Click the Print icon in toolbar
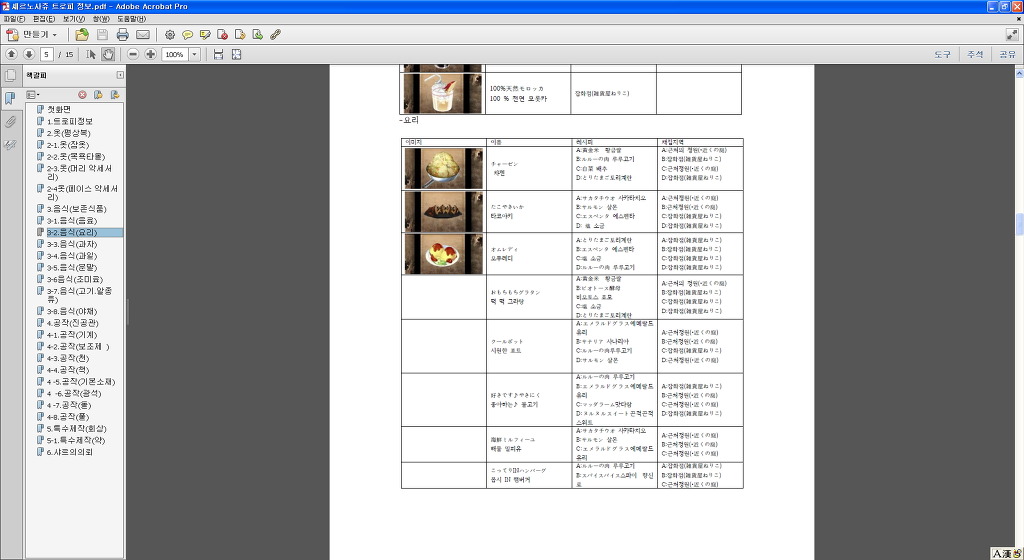Viewport: 1024px width, 560px height. coord(122,34)
